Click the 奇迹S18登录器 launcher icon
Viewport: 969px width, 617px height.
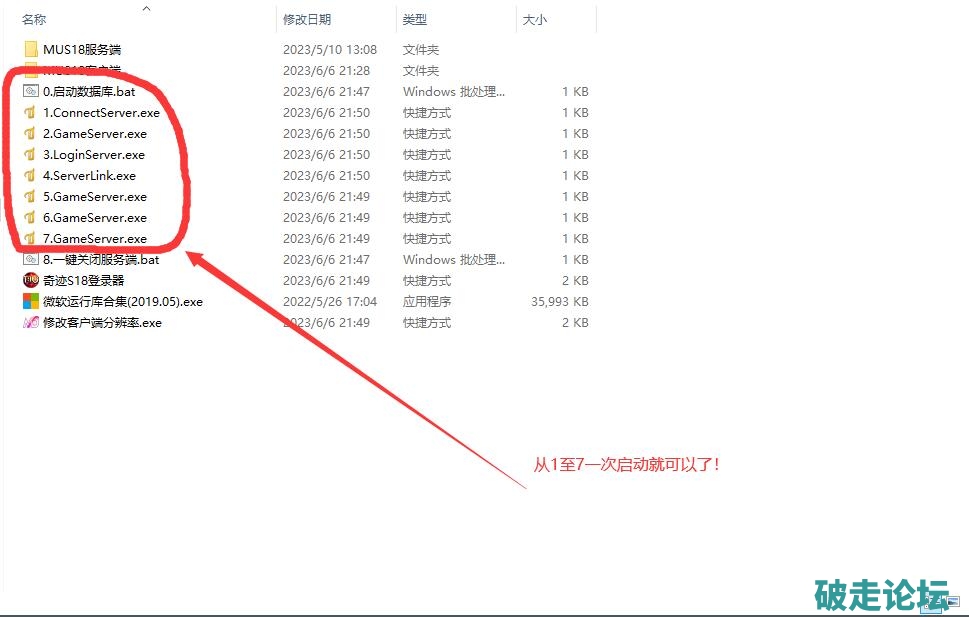(30, 280)
